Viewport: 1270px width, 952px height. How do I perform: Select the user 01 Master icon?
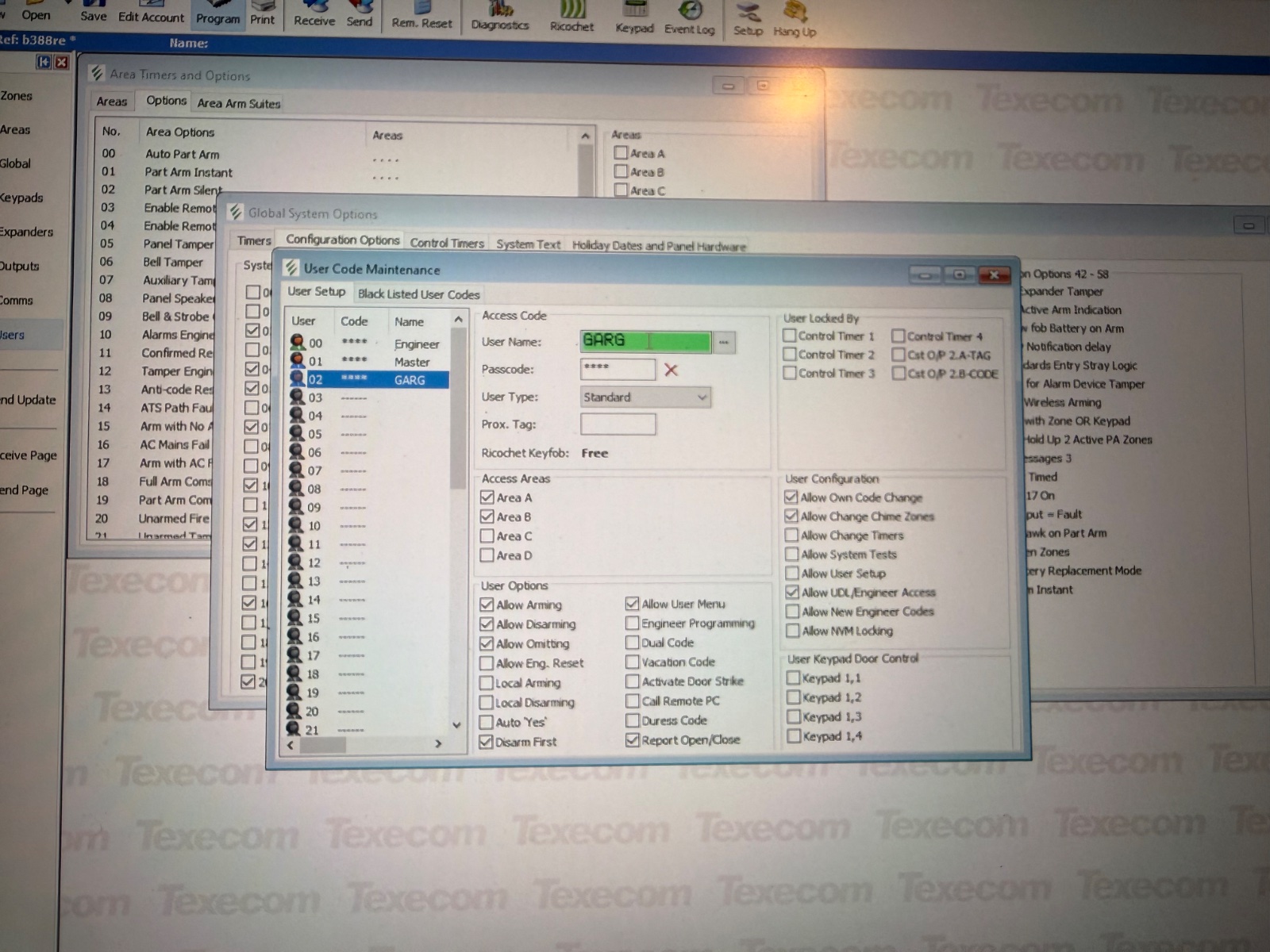pyautogui.click(x=298, y=361)
